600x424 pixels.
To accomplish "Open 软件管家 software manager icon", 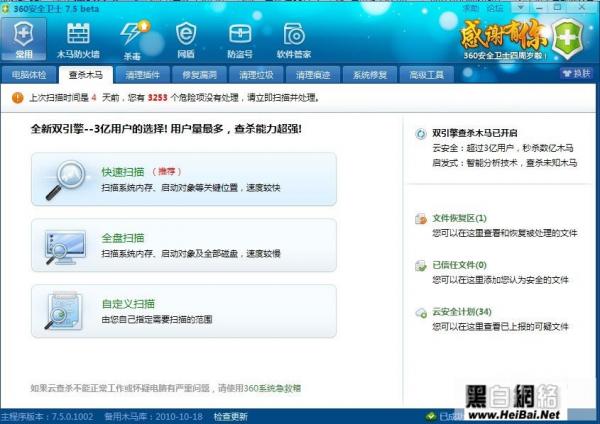I will tap(293, 38).
